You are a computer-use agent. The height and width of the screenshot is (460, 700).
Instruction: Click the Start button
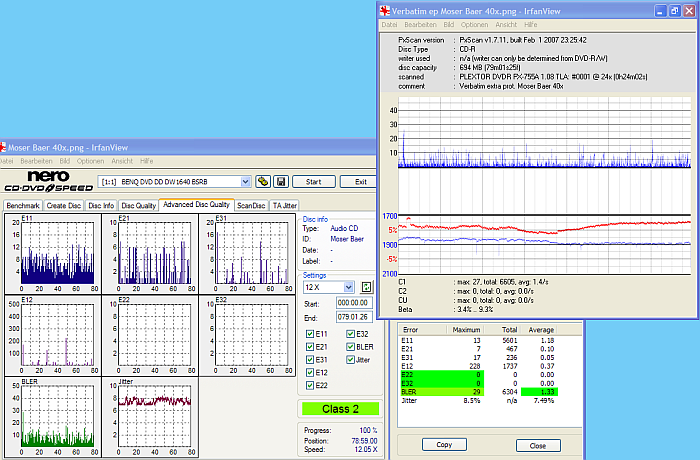click(x=313, y=182)
